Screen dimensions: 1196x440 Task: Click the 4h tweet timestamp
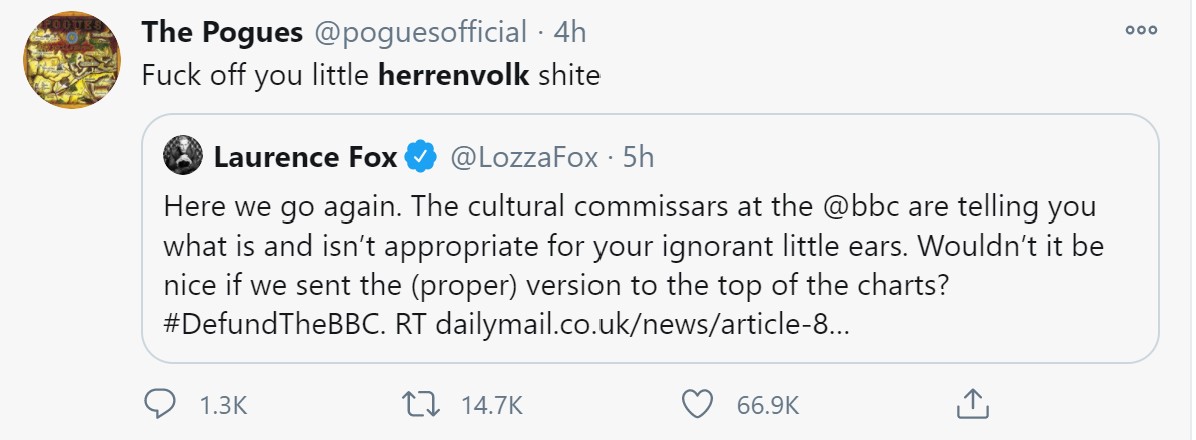click(x=569, y=32)
